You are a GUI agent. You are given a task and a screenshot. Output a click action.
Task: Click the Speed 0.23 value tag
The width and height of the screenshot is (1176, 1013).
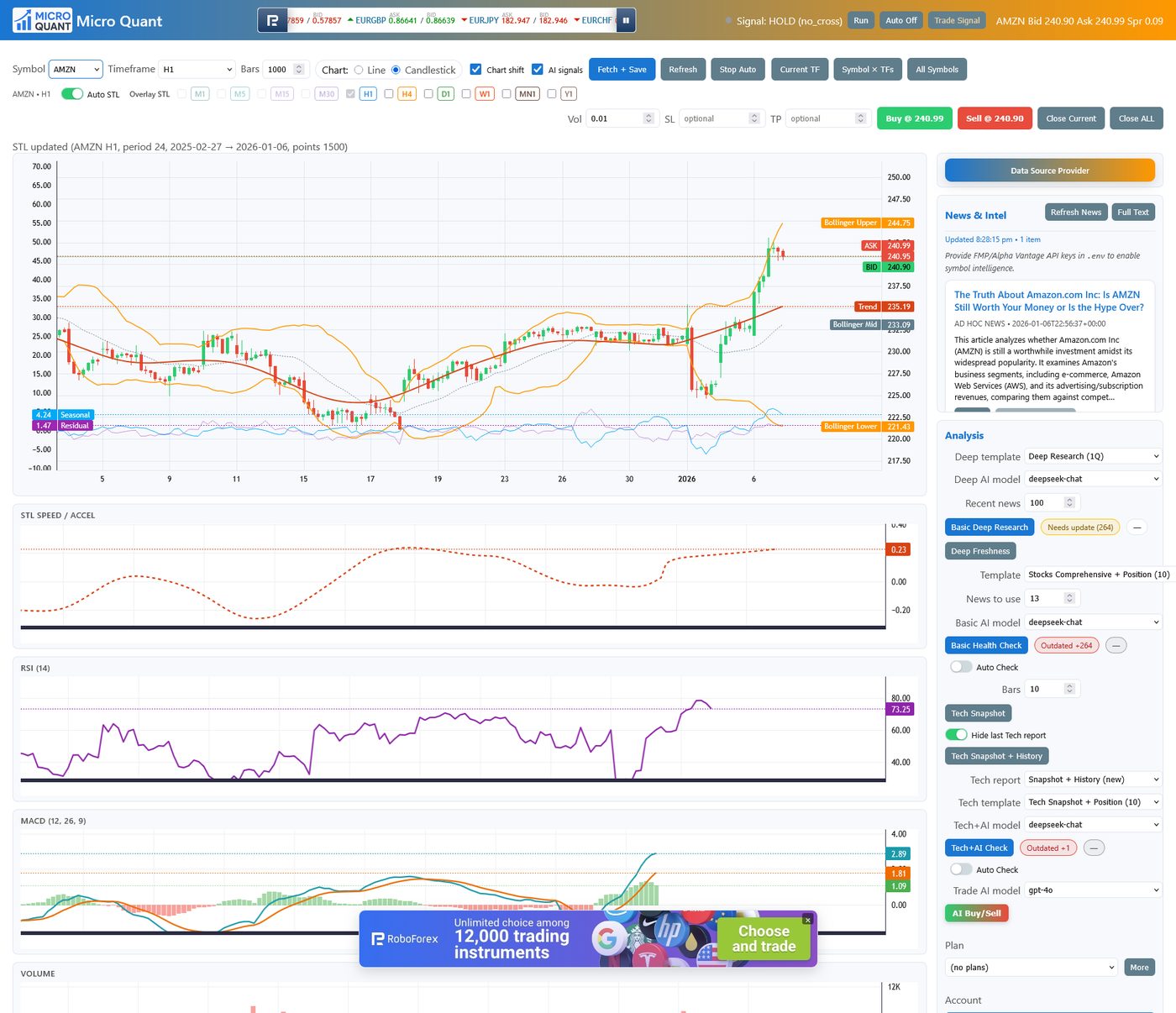point(899,549)
